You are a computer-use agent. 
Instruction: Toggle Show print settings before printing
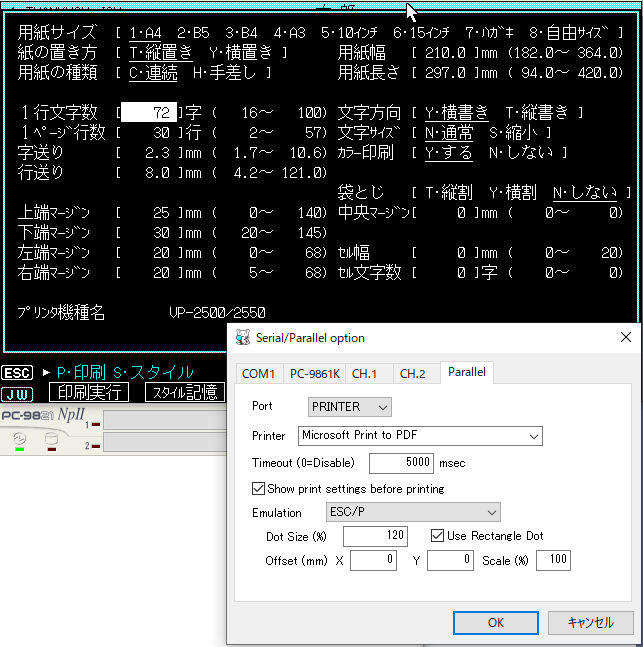[x=259, y=489]
